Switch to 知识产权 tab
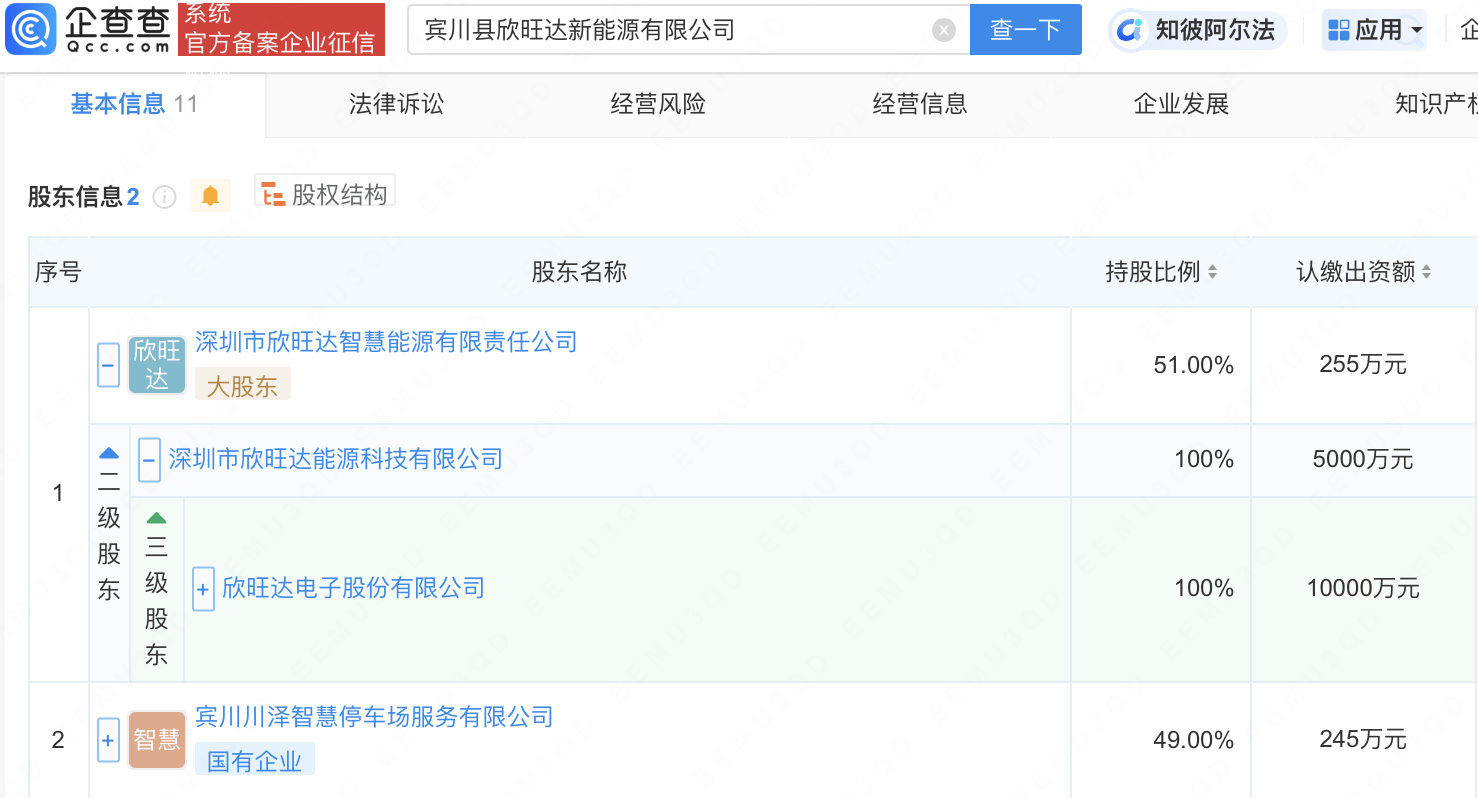1478x798 pixels. coord(1436,104)
